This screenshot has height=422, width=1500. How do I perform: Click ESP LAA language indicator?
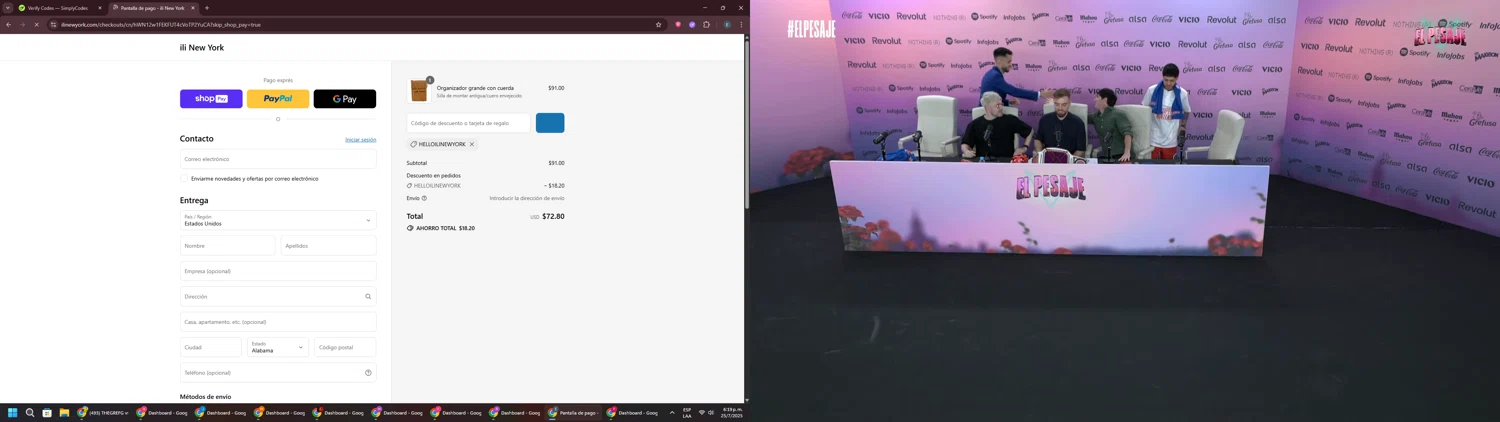(687, 412)
